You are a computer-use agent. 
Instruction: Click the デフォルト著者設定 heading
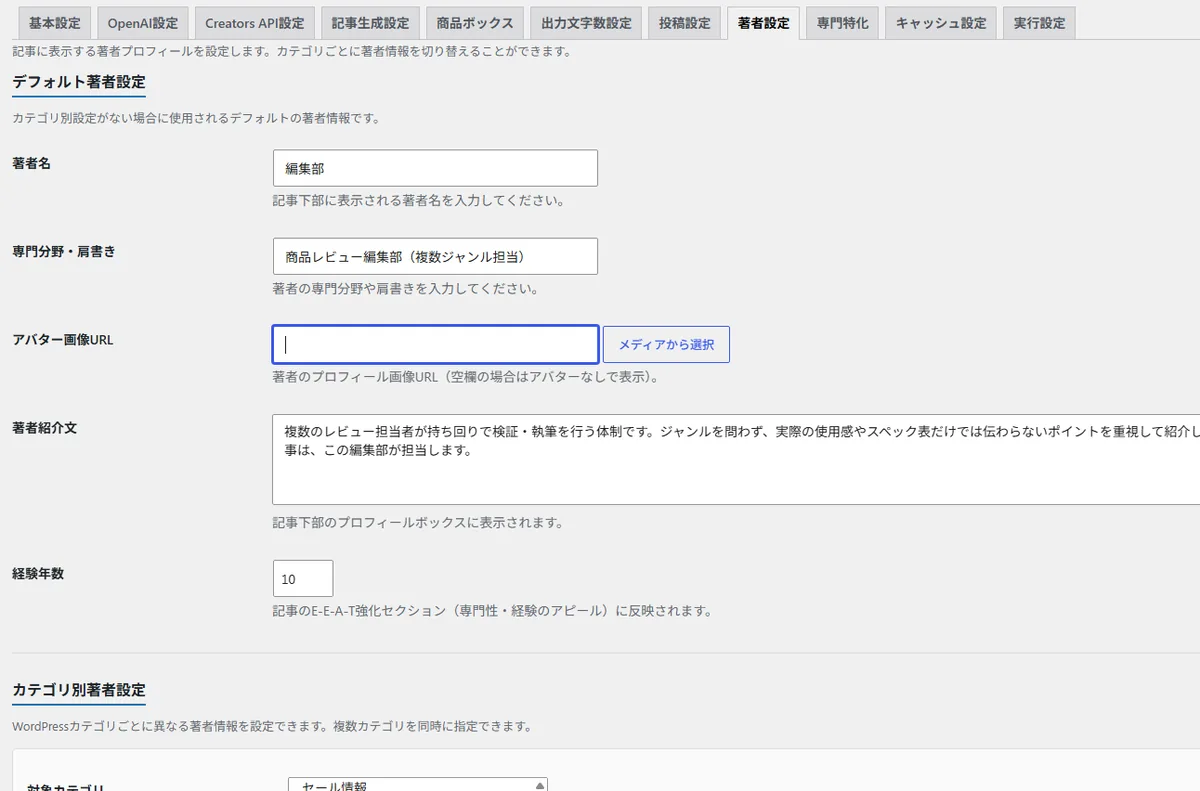[79, 82]
